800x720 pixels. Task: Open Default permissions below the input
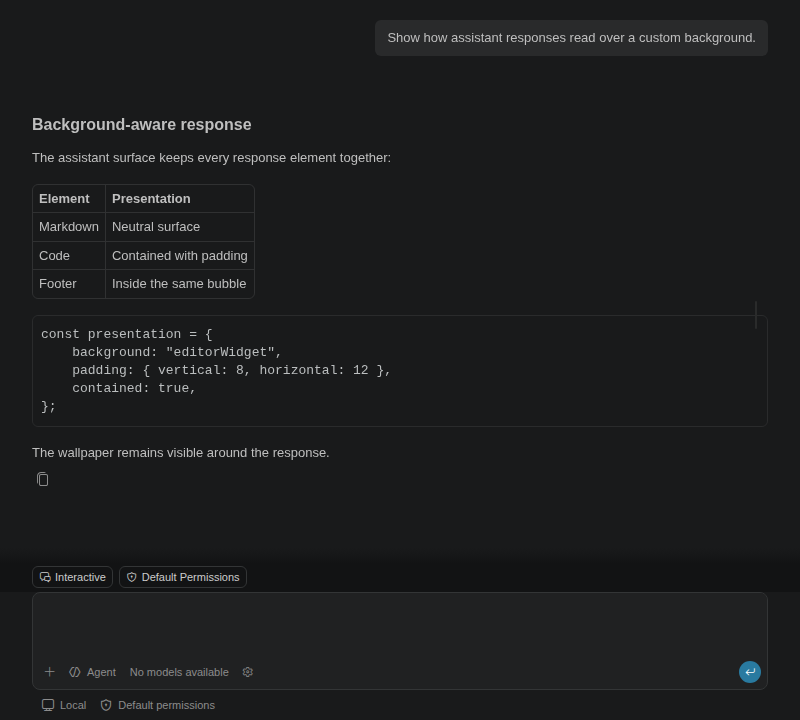tap(158, 705)
